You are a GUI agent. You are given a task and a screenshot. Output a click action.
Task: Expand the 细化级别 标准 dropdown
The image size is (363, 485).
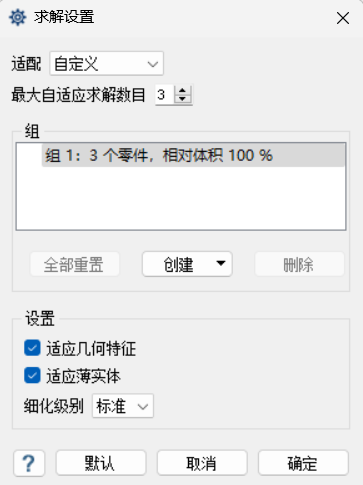point(123,406)
